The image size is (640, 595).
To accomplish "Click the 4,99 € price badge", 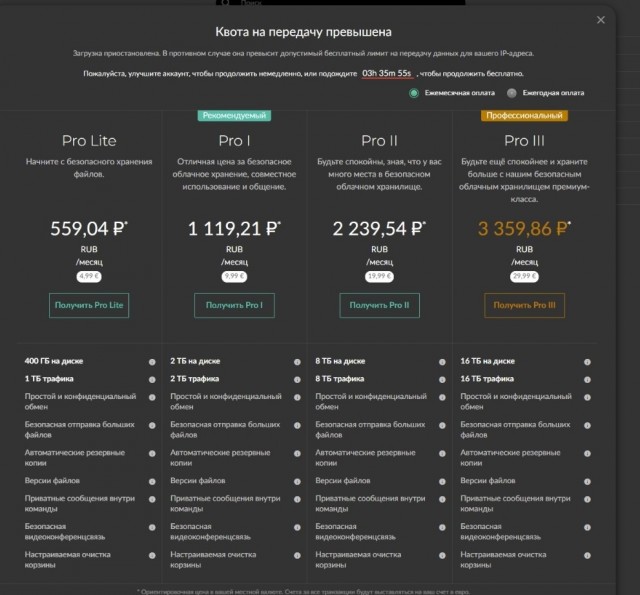I will [x=89, y=276].
